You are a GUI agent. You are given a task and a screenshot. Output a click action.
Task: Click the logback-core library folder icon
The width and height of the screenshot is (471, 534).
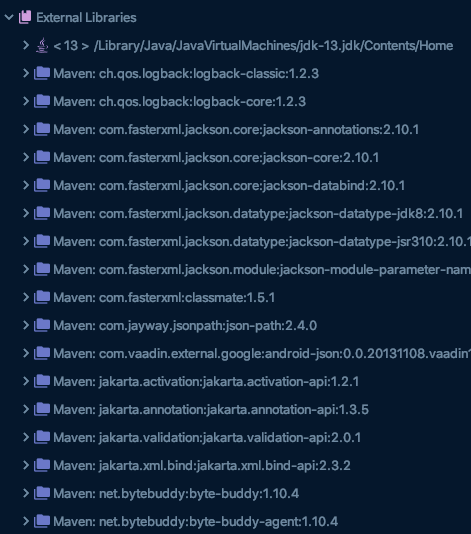42,101
